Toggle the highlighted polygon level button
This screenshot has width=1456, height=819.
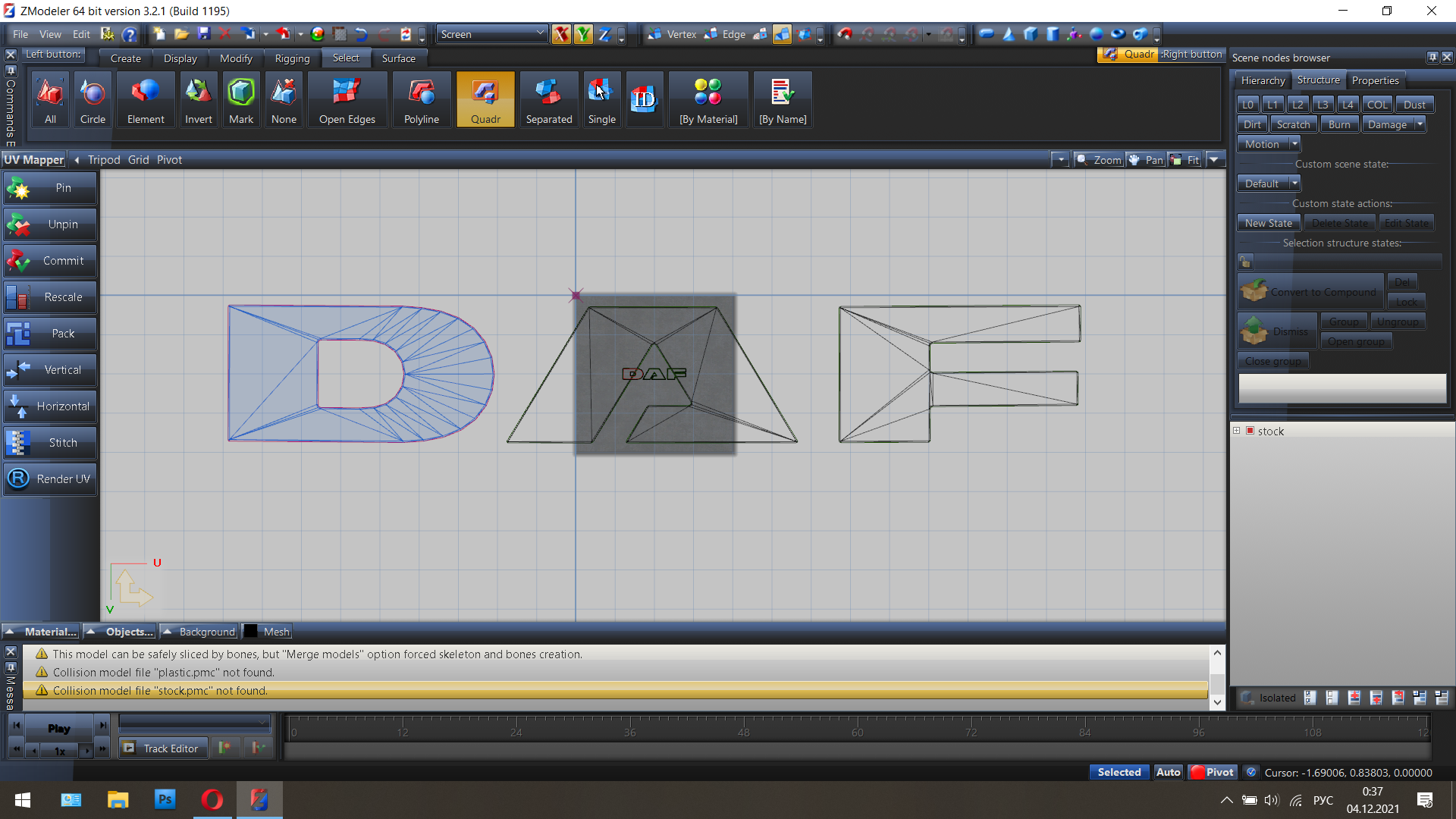(782, 34)
